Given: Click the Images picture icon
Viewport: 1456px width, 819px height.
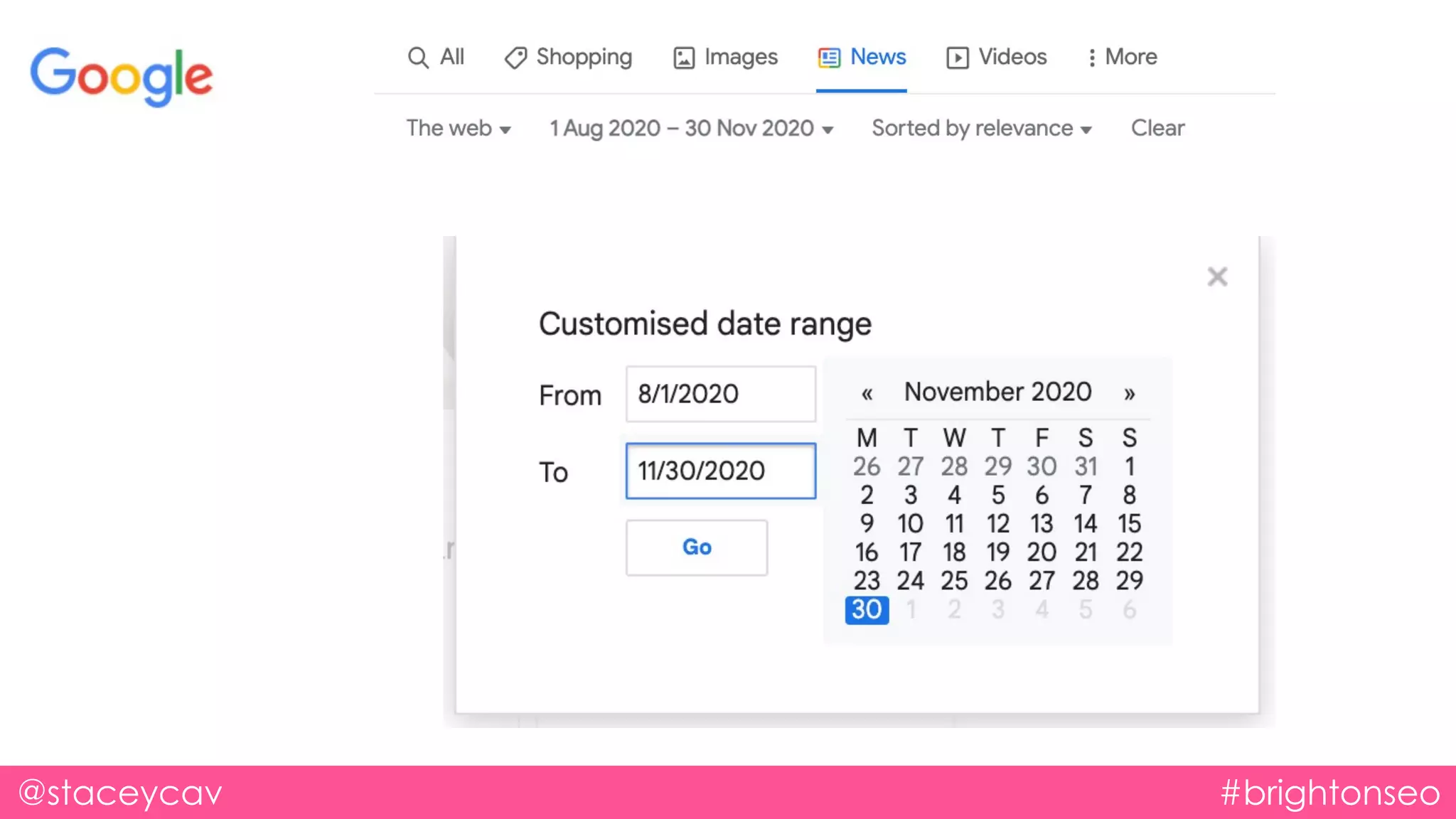Looking at the screenshot, I should (684, 58).
